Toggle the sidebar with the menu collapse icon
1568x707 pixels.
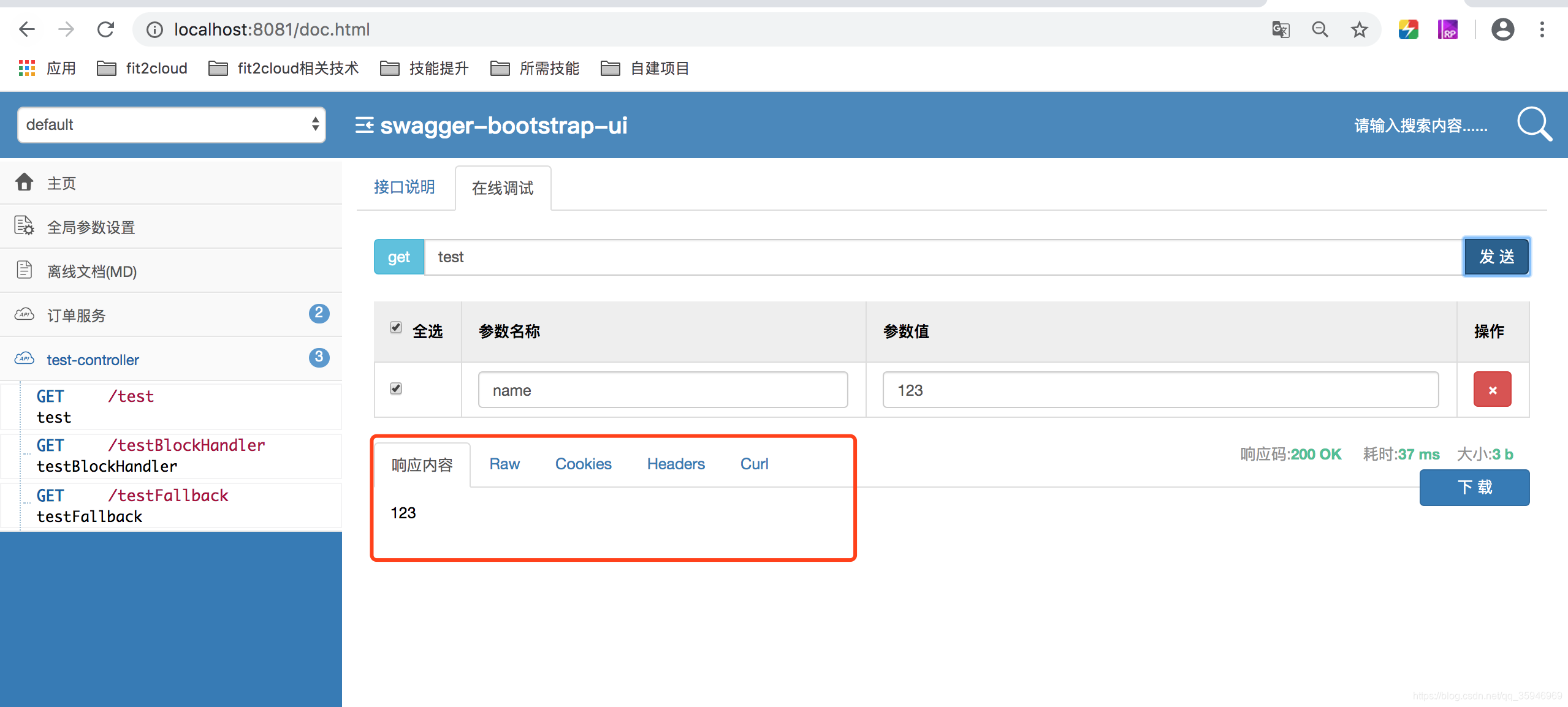[x=364, y=125]
